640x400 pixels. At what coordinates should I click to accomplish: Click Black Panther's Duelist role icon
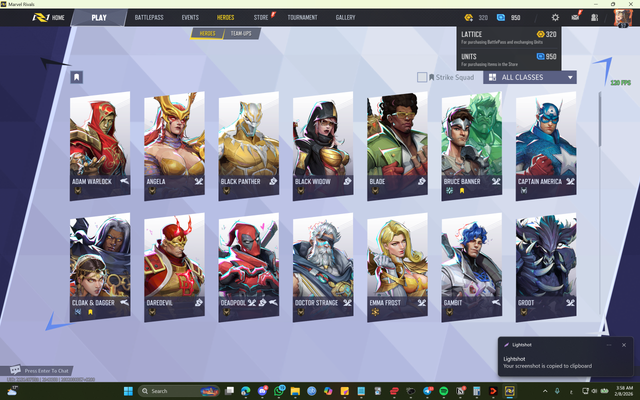pos(273,181)
